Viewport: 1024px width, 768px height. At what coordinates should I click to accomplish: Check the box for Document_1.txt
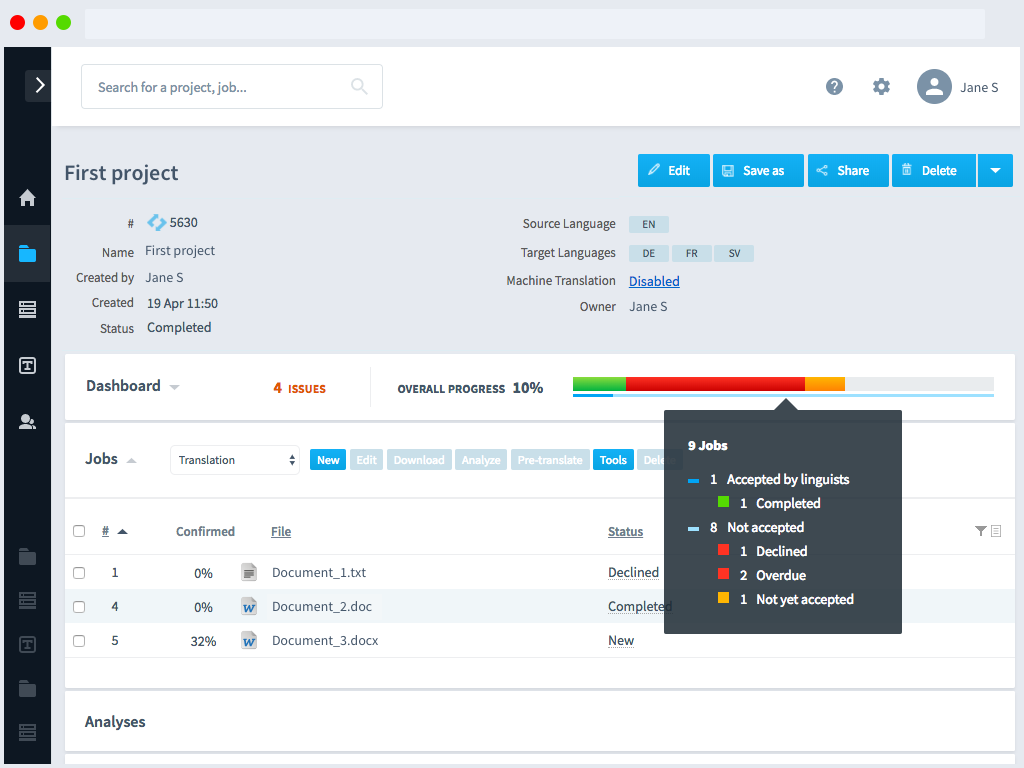click(x=79, y=573)
